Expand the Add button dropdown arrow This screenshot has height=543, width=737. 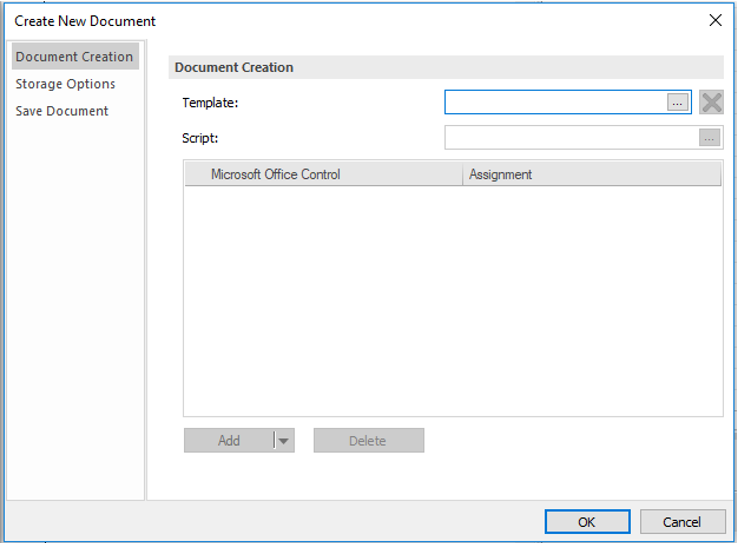[284, 441]
